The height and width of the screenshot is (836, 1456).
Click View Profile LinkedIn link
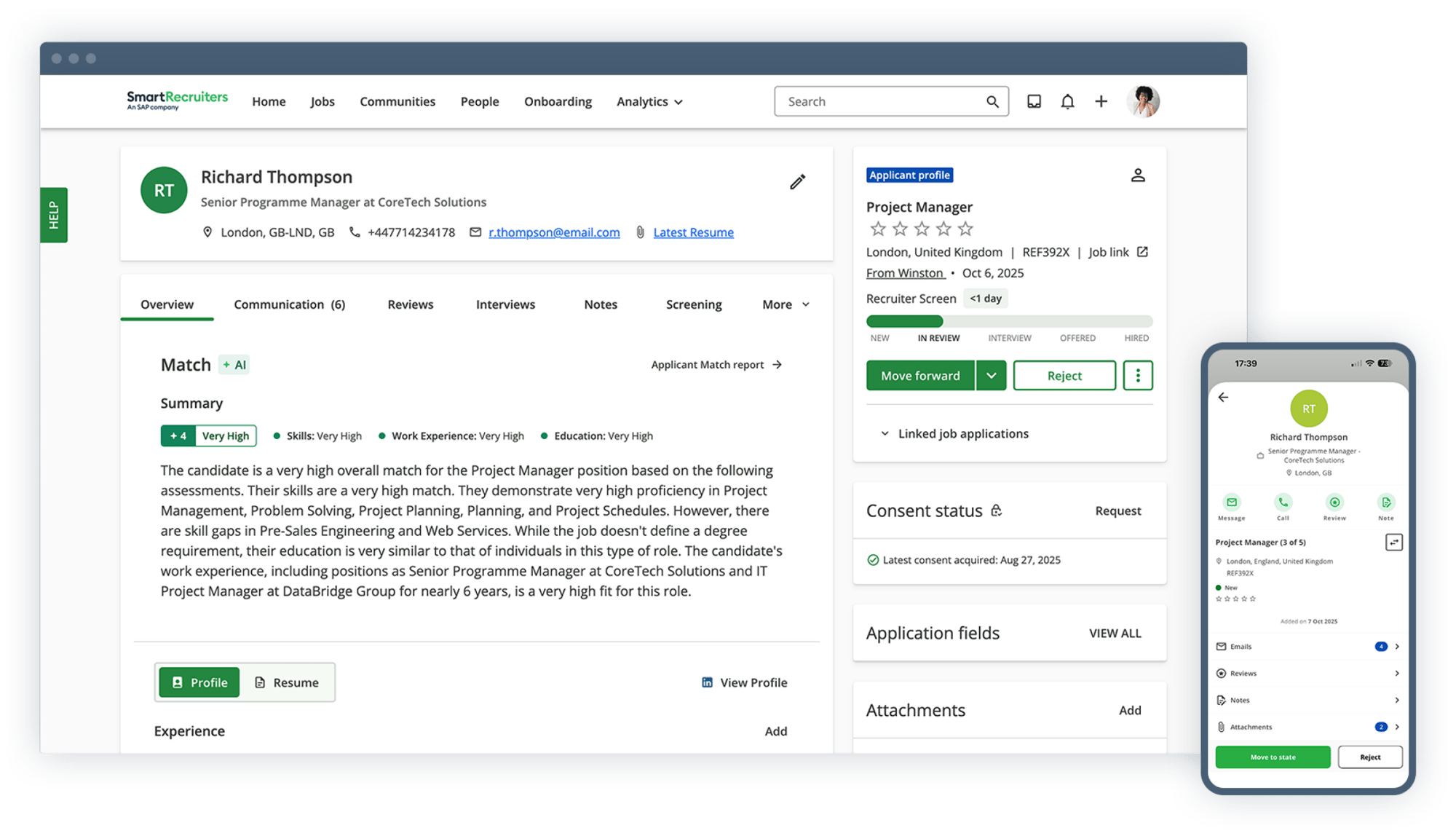[744, 682]
